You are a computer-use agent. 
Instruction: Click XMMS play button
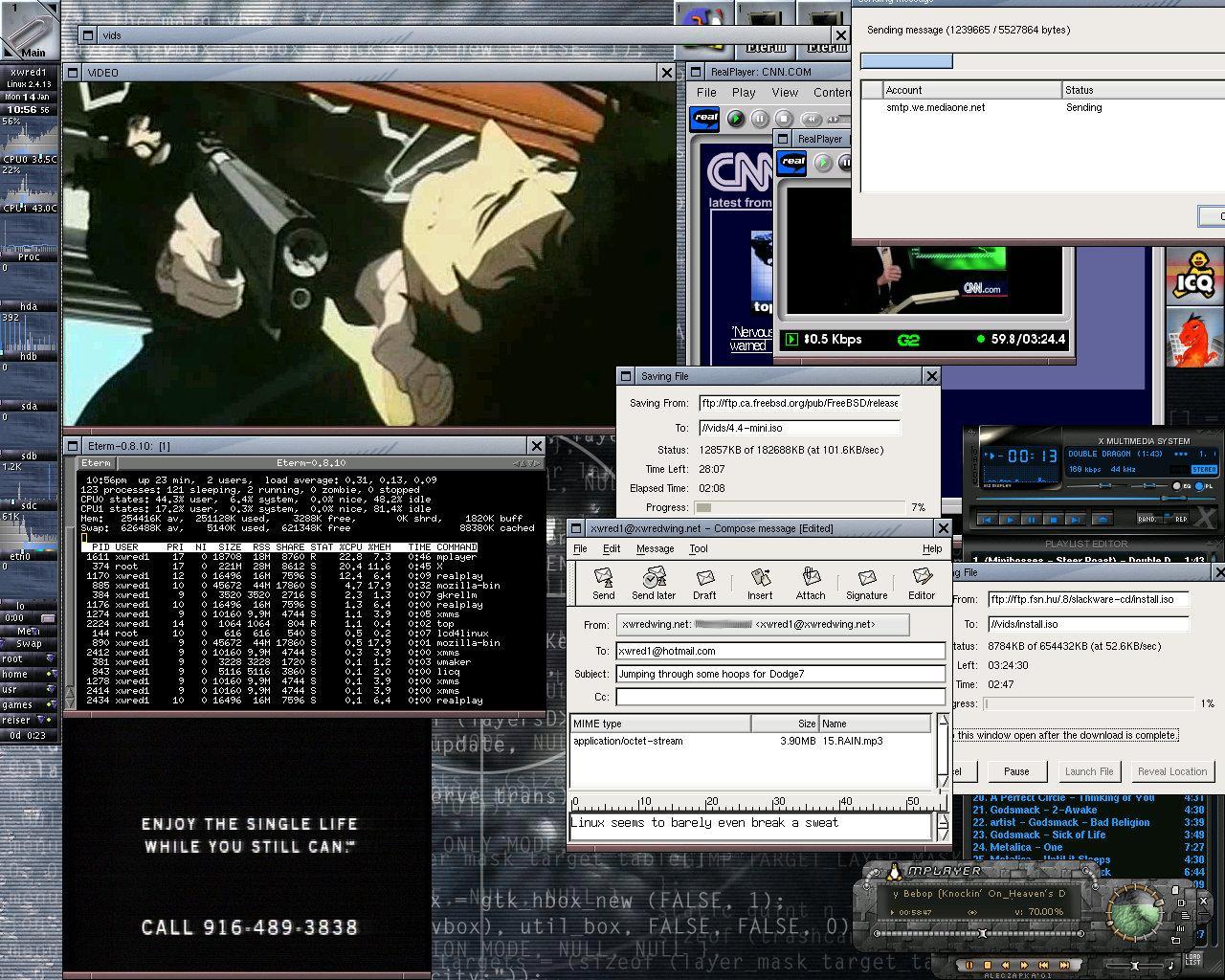click(x=1009, y=520)
